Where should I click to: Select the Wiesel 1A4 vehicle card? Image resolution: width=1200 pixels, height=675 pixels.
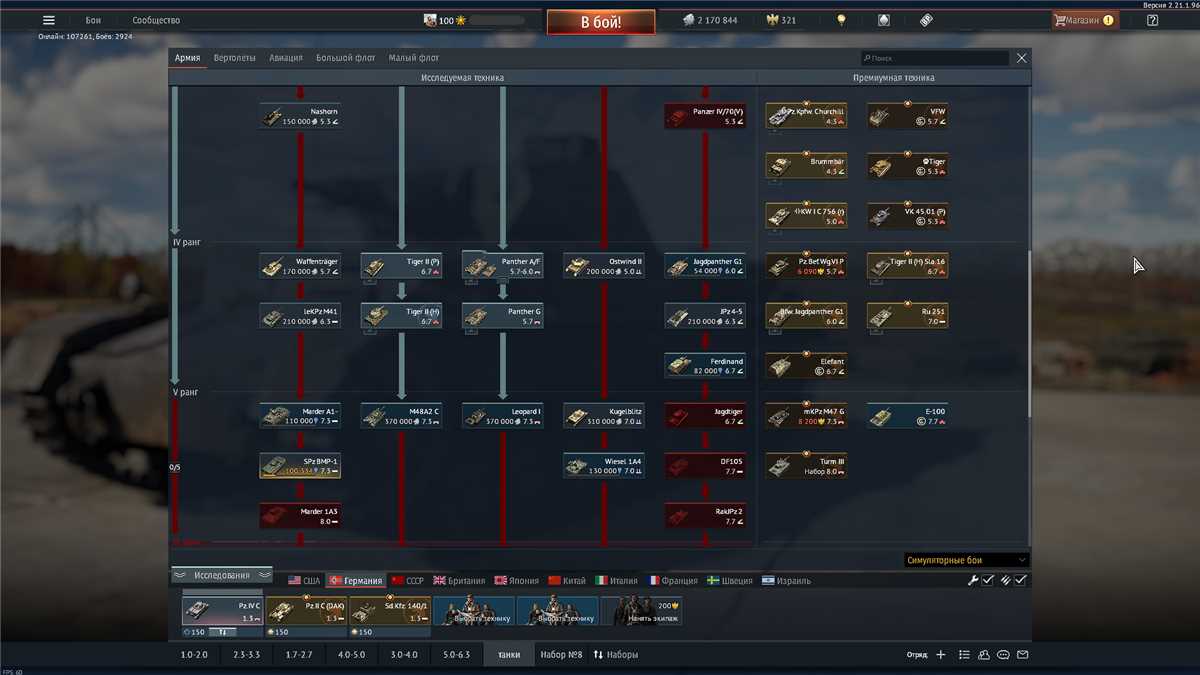tap(604, 466)
